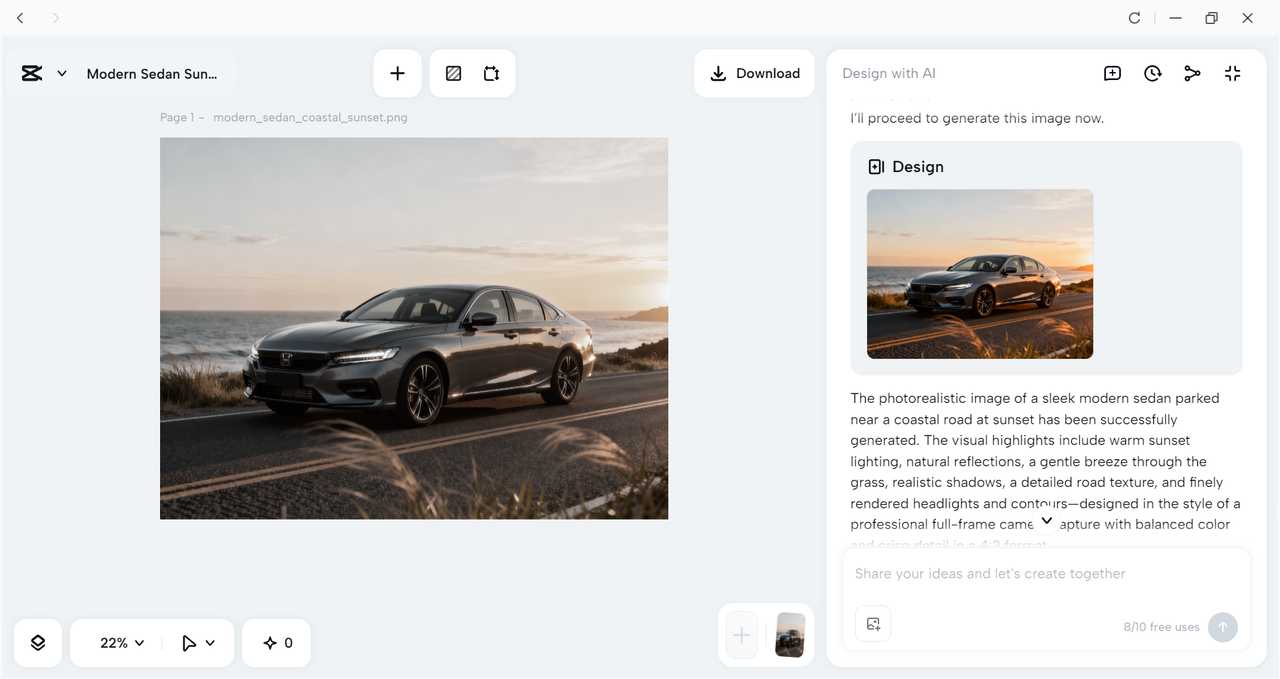
Task: Focus the Share your ideas prompt field
Action: tap(1046, 574)
